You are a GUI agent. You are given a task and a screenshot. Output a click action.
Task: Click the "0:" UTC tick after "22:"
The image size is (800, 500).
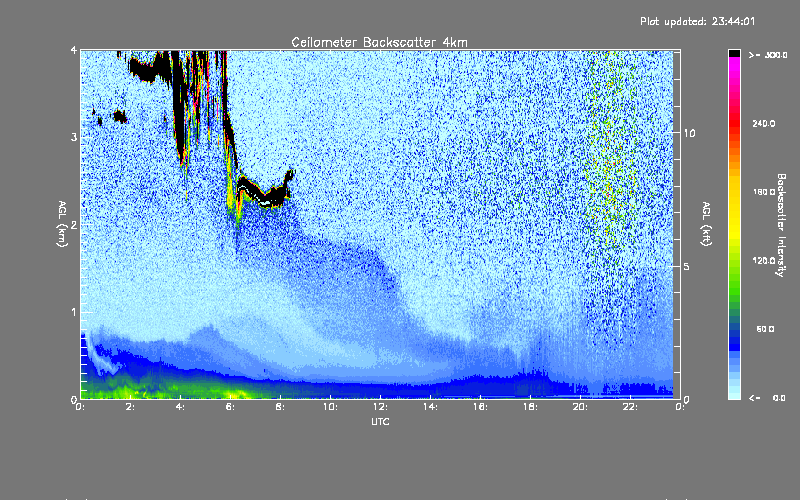[x=680, y=407]
